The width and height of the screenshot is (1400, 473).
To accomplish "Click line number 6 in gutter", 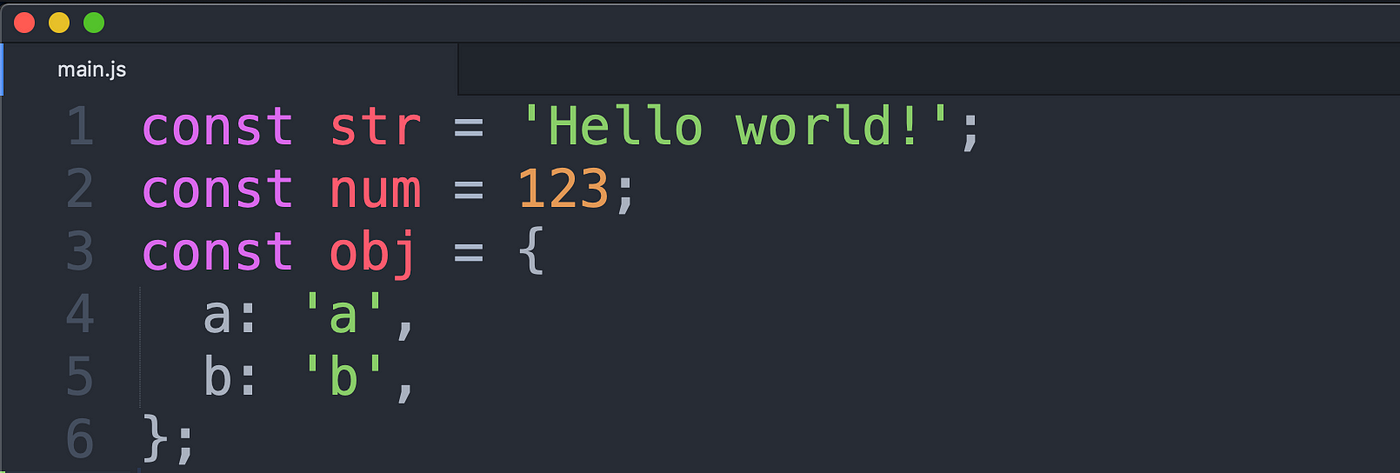I will (80, 439).
